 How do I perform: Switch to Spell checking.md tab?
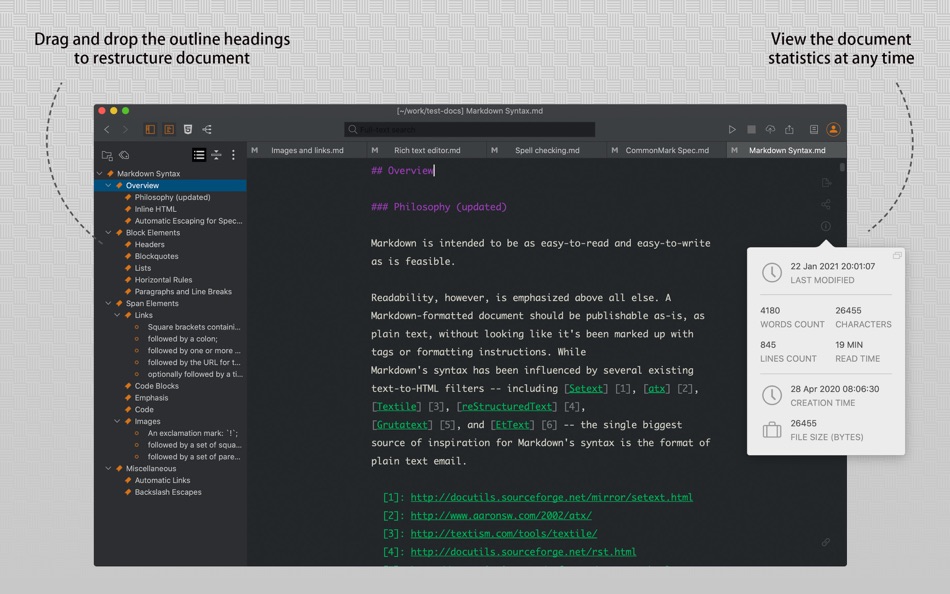pos(547,150)
